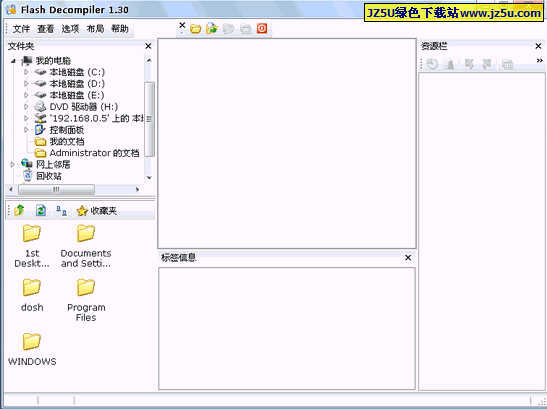Select the Documents and Setti... folder
Image resolution: width=547 pixels, height=409 pixels.
(86, 246)
